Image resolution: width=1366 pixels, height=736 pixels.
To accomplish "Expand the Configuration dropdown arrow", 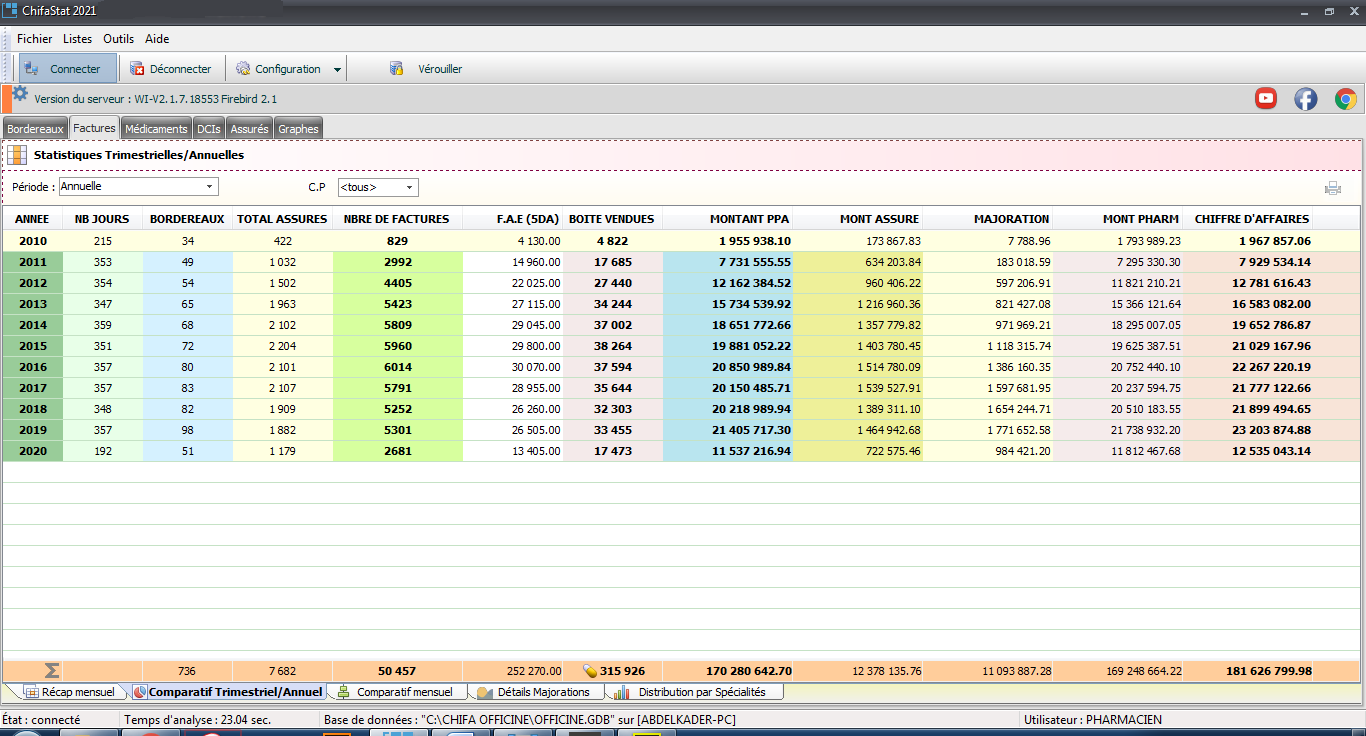I will click(x=337, y=70).
